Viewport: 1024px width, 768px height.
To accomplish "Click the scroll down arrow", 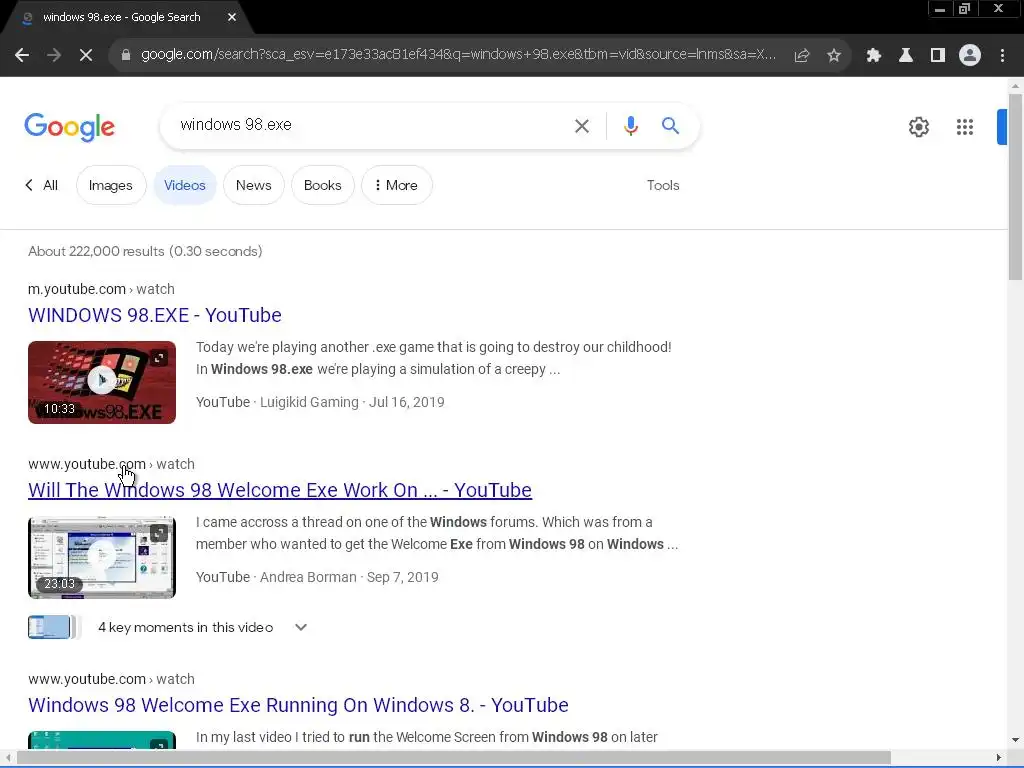I will [1015, 739].
